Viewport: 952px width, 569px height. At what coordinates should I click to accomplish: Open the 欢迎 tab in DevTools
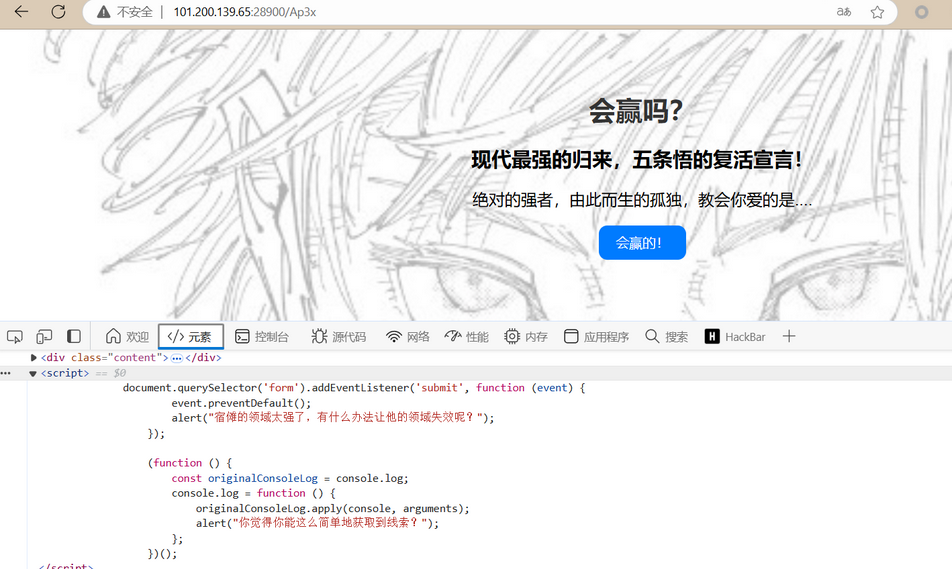[x=127, y=336]
